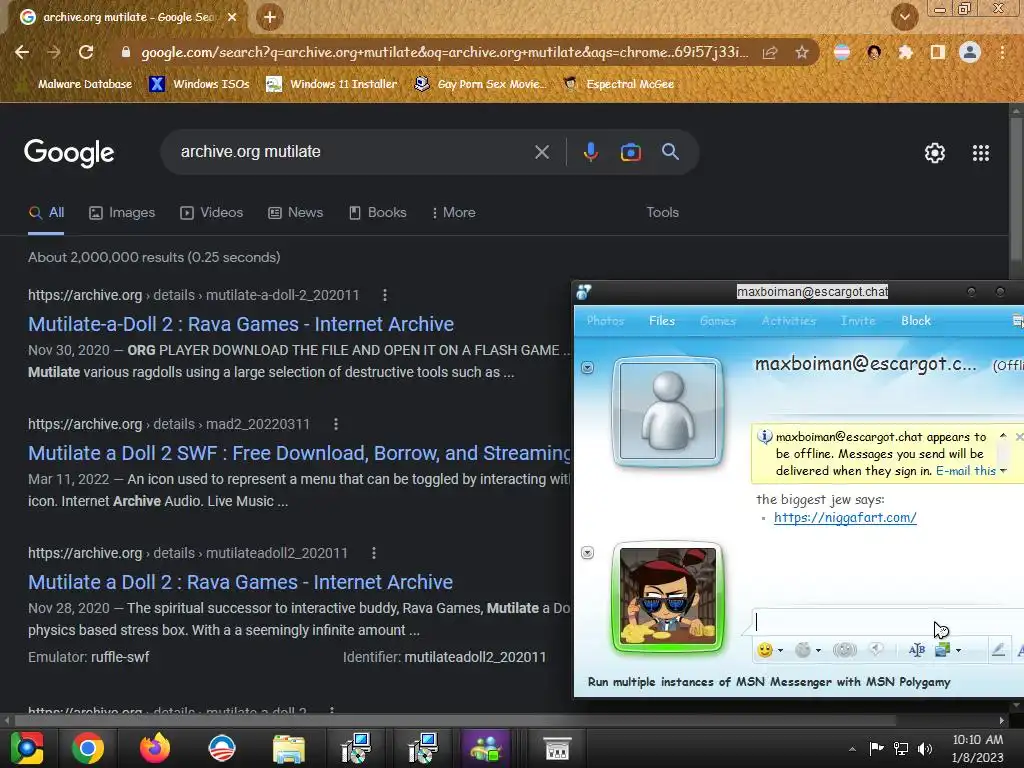Open options for mad2_20220311 result
1024x768 pixels.
pyautogui.click(x=336, y=424)
